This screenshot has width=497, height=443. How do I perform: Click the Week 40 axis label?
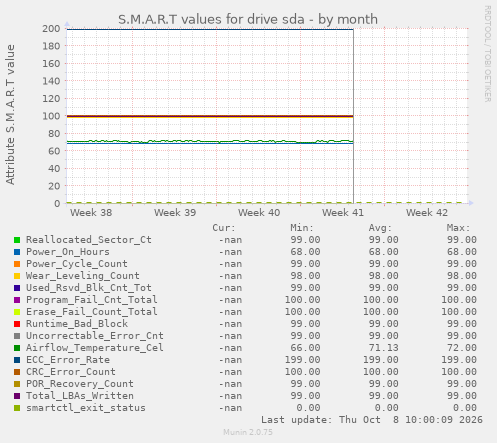(x=259, y=213)
